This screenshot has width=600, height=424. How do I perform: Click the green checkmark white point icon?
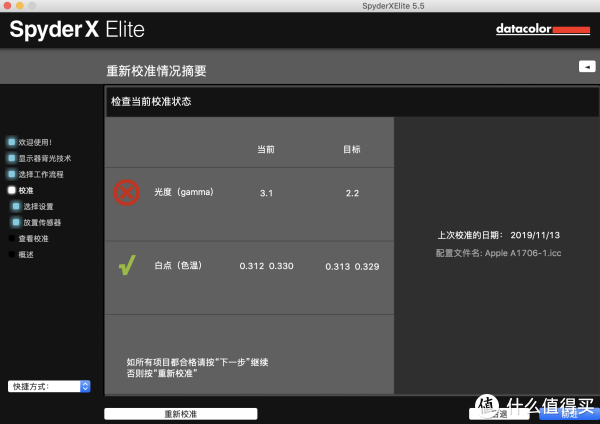[127, 265]
